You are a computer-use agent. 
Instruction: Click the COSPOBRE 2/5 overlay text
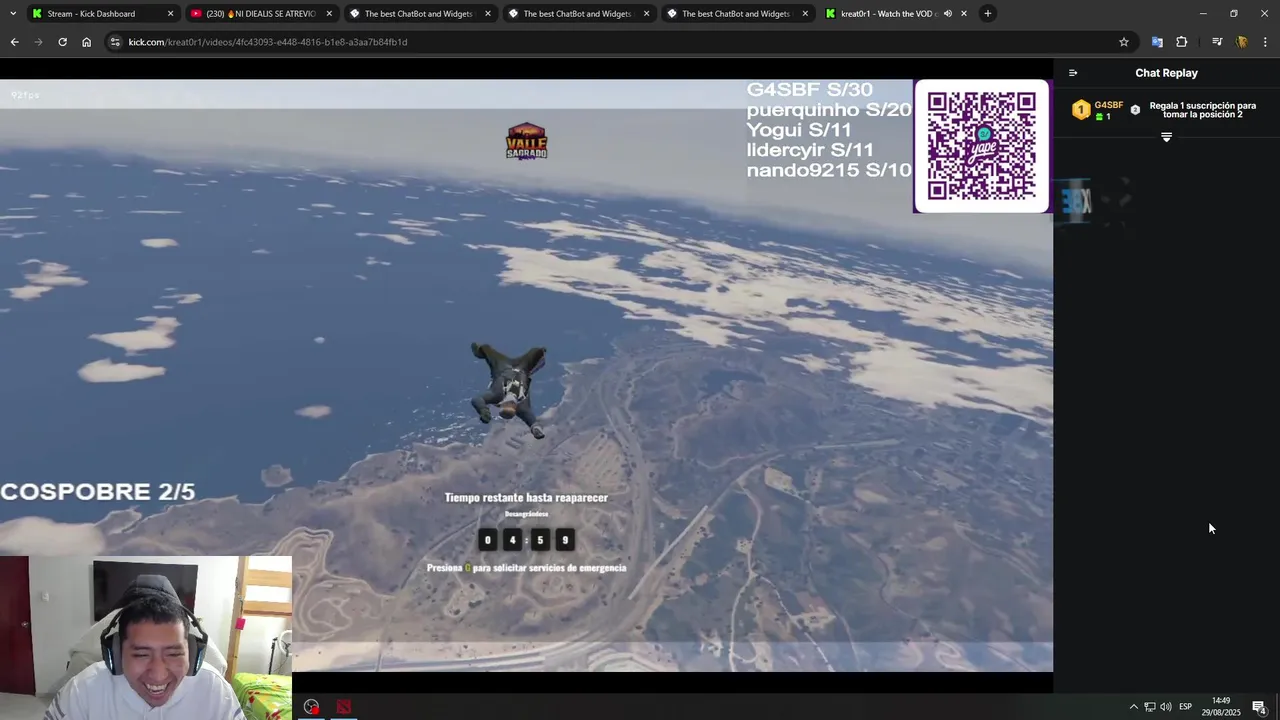[98, 492]
